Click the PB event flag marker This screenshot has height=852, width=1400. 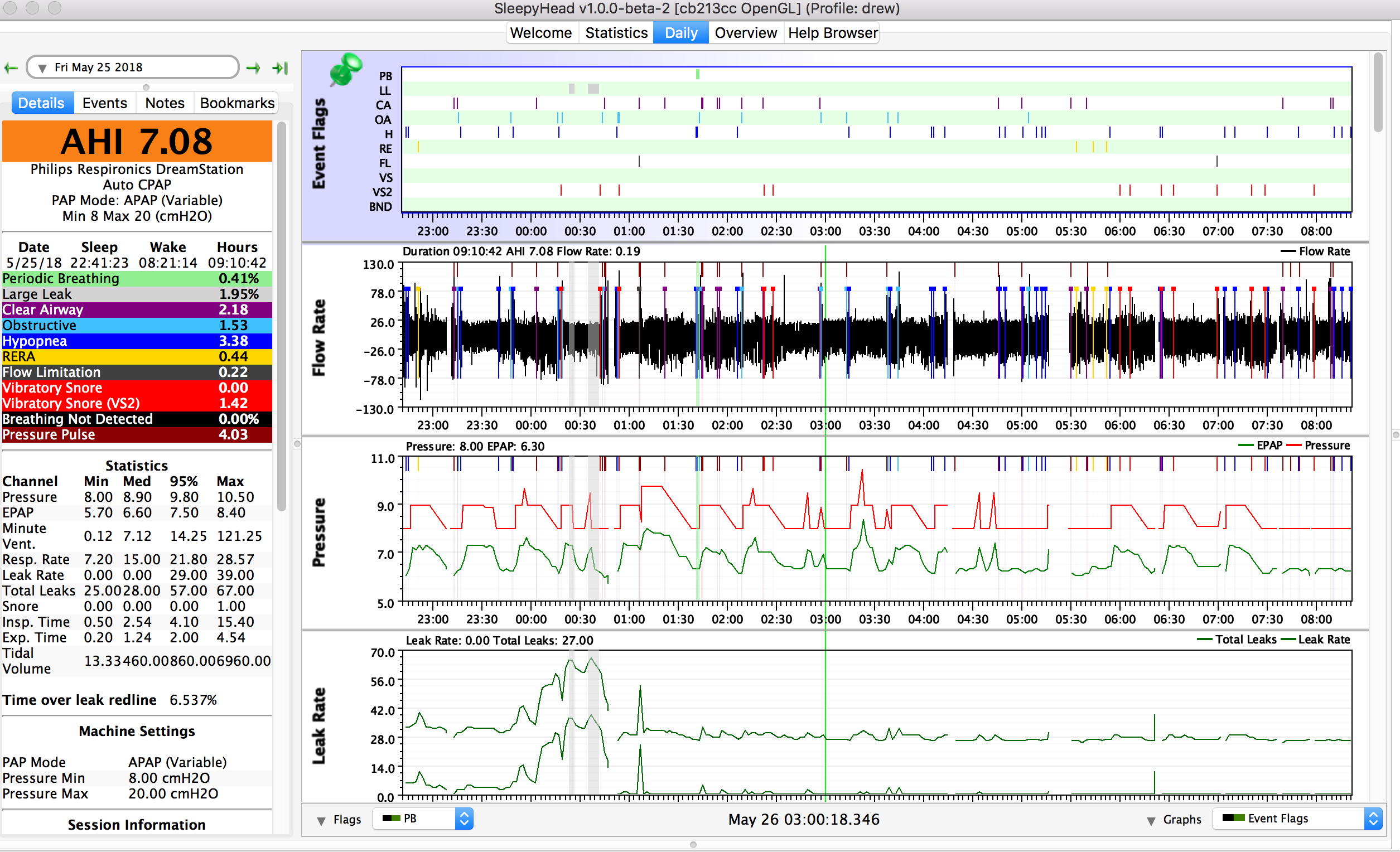(x=697, y=74)
